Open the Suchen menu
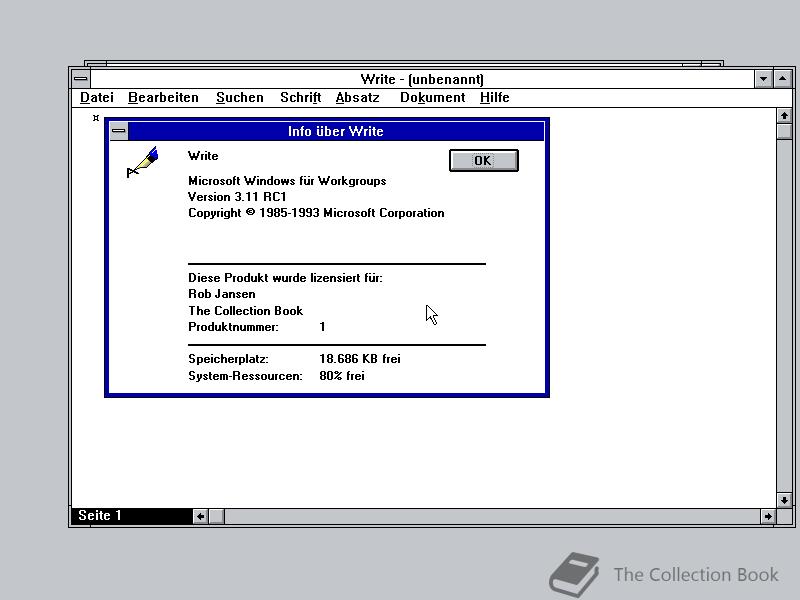The height and width of the screenshot is (600, 800). (239, 97)
